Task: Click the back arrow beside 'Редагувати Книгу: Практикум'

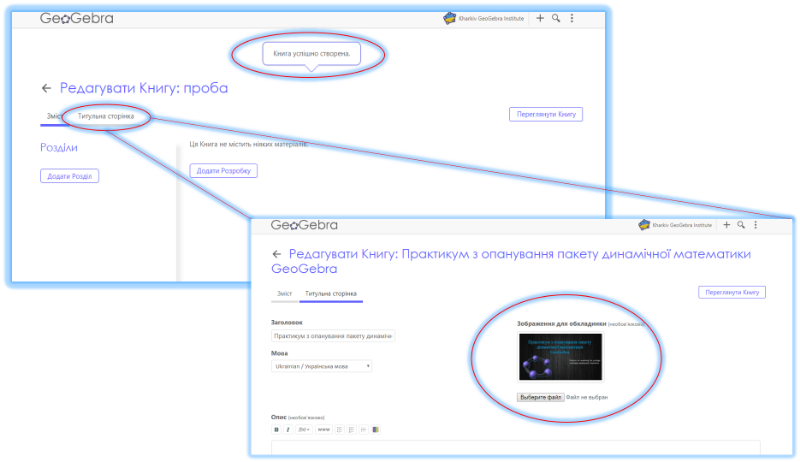Action: pos(277,254)
